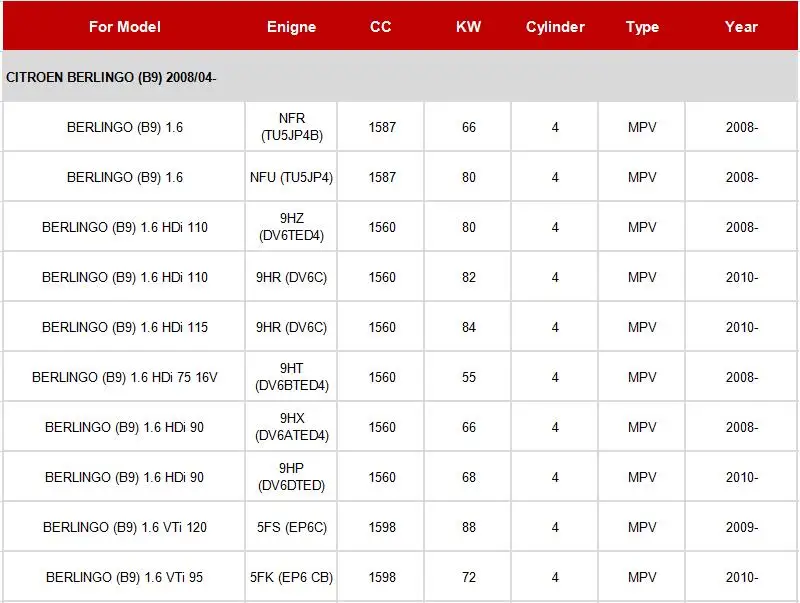Click the '9HP (DV6DTED)' engine cell
Screen dimensions: 800x603
(x=291, y=476)
